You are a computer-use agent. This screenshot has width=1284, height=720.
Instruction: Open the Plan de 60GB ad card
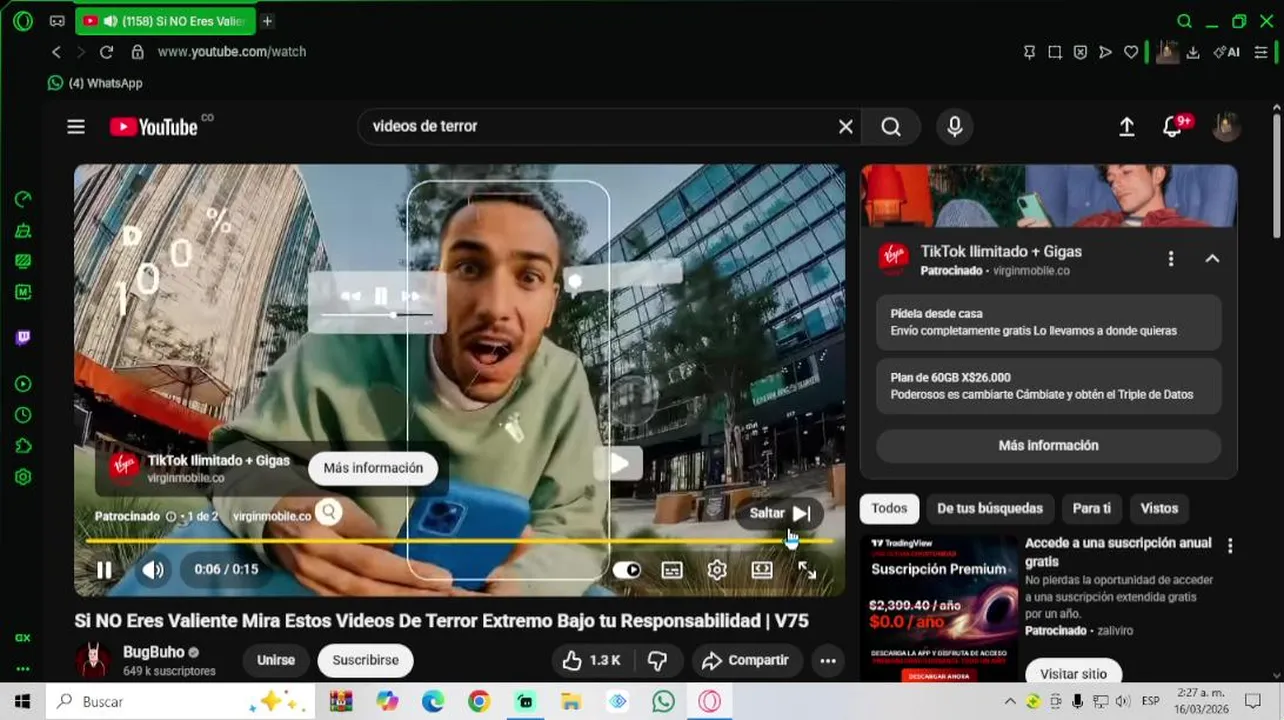(x=1048, y=386)
